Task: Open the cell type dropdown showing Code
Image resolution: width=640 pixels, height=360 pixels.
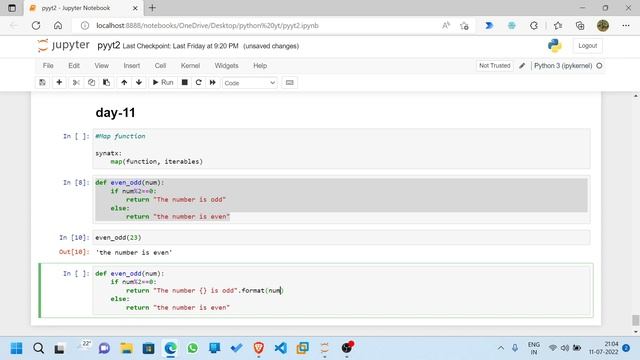Action: [249, 83]
